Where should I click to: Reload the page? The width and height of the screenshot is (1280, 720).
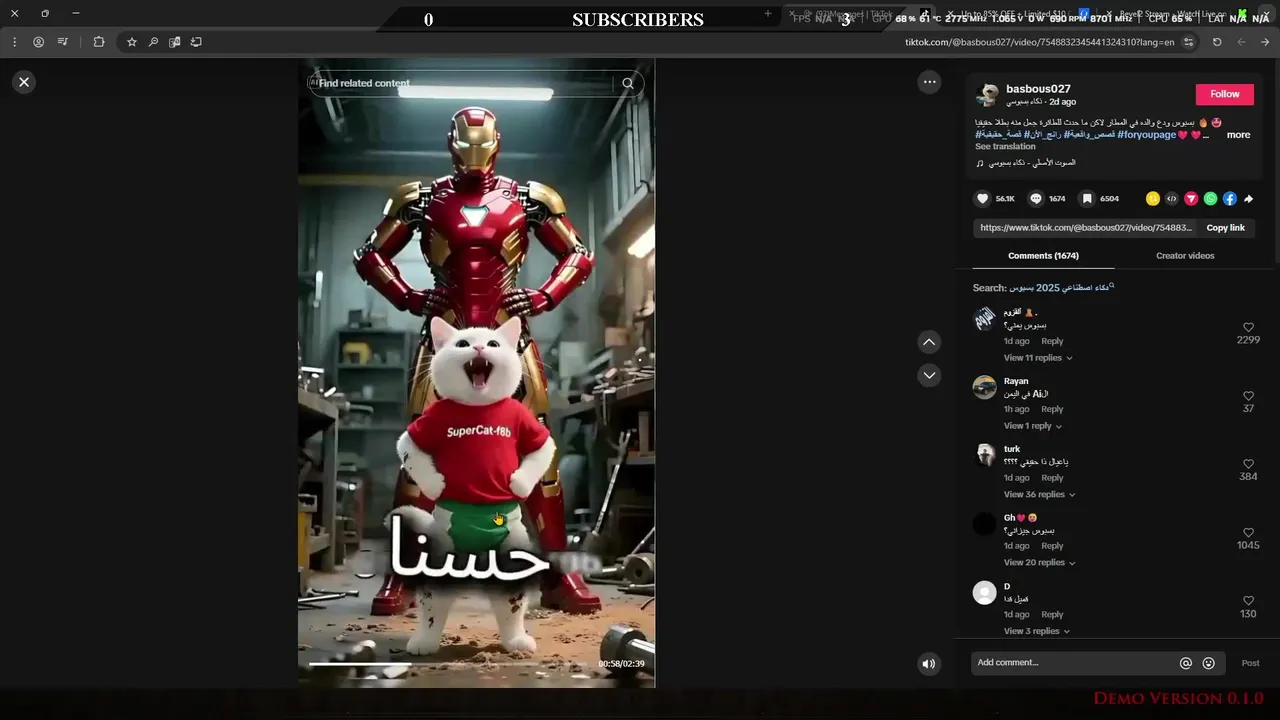(1217, 42)
